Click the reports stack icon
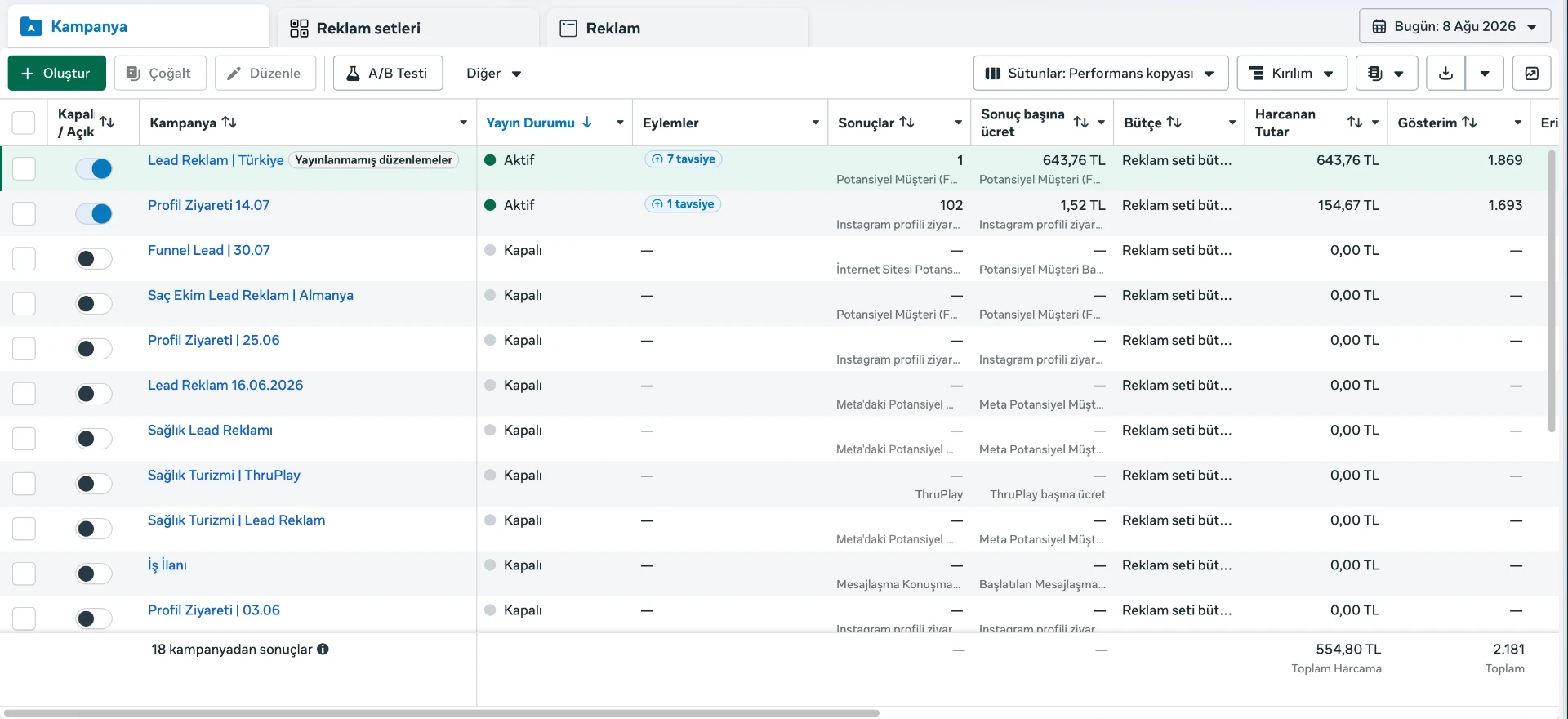Image resolution: width=1568 pixels, height=719 pixels. [x=1375, y=74]
